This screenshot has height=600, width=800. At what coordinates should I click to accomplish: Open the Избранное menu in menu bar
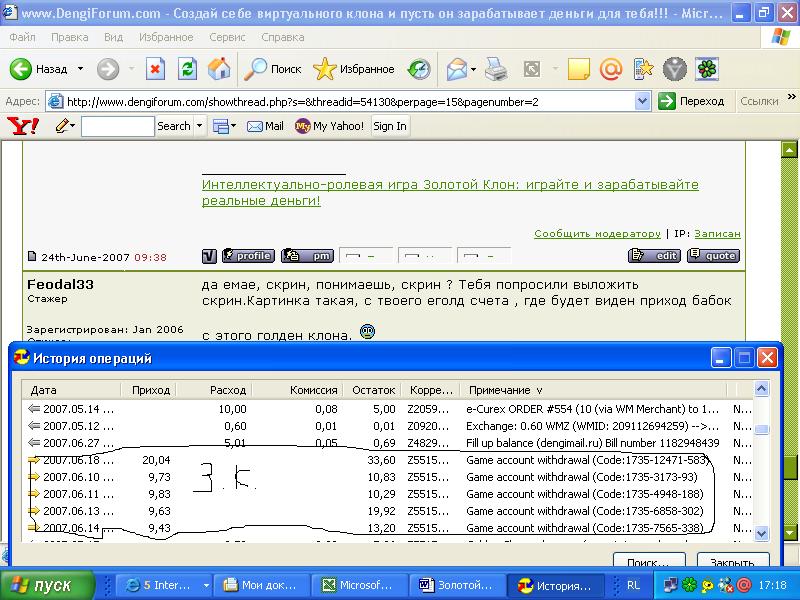pyautogui.click(x=167, y=37)
